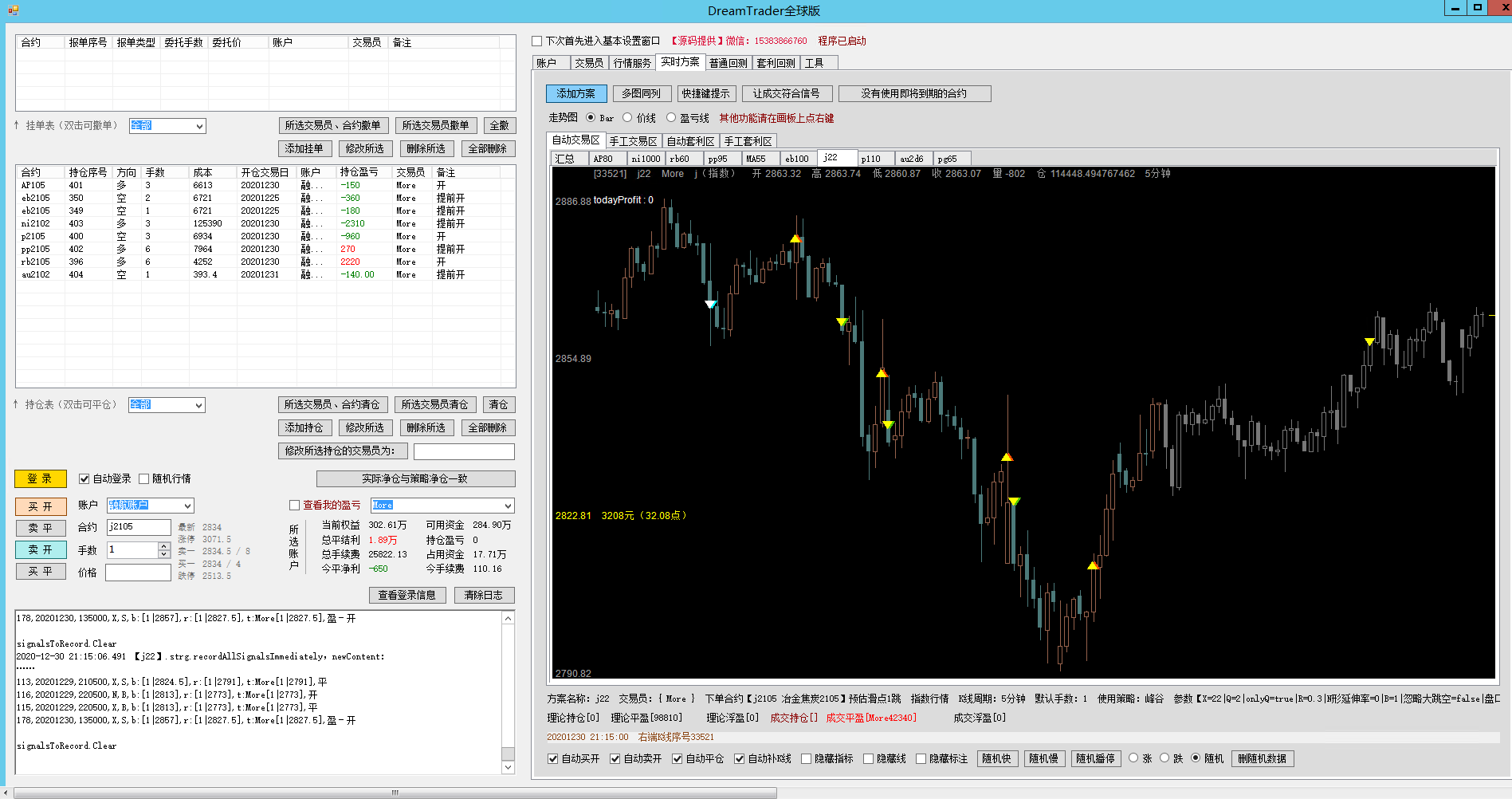Image resolution: width=1512 pixels, height=799 pixels.
Task: Click the arrow icon beside 挂单表 label
Action: point(17,125)
